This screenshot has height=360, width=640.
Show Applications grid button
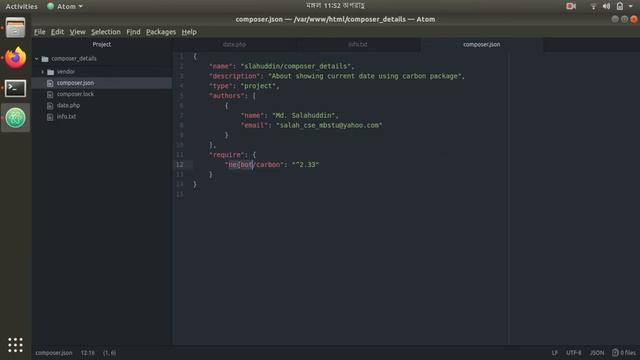16,345
